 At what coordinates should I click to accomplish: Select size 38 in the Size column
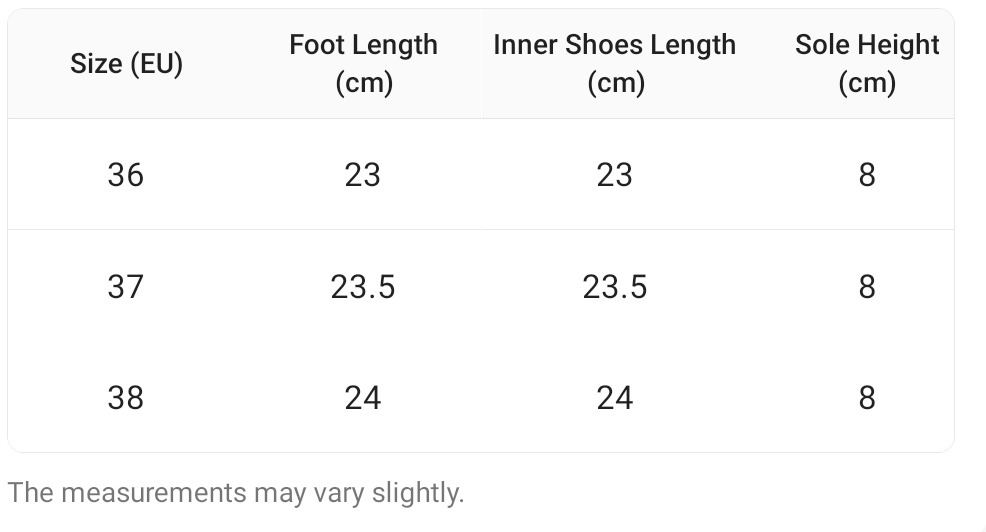[x=126, y=398]
